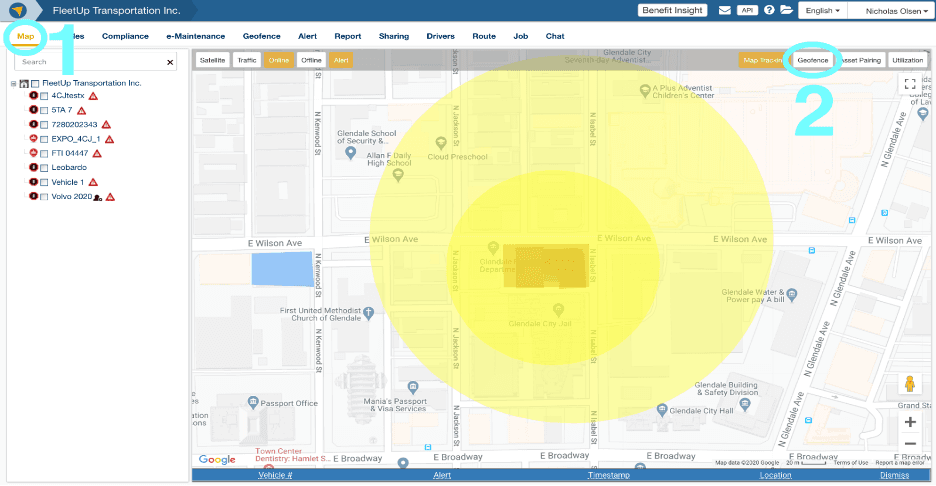Click the help question mark icon

[769, 10]
